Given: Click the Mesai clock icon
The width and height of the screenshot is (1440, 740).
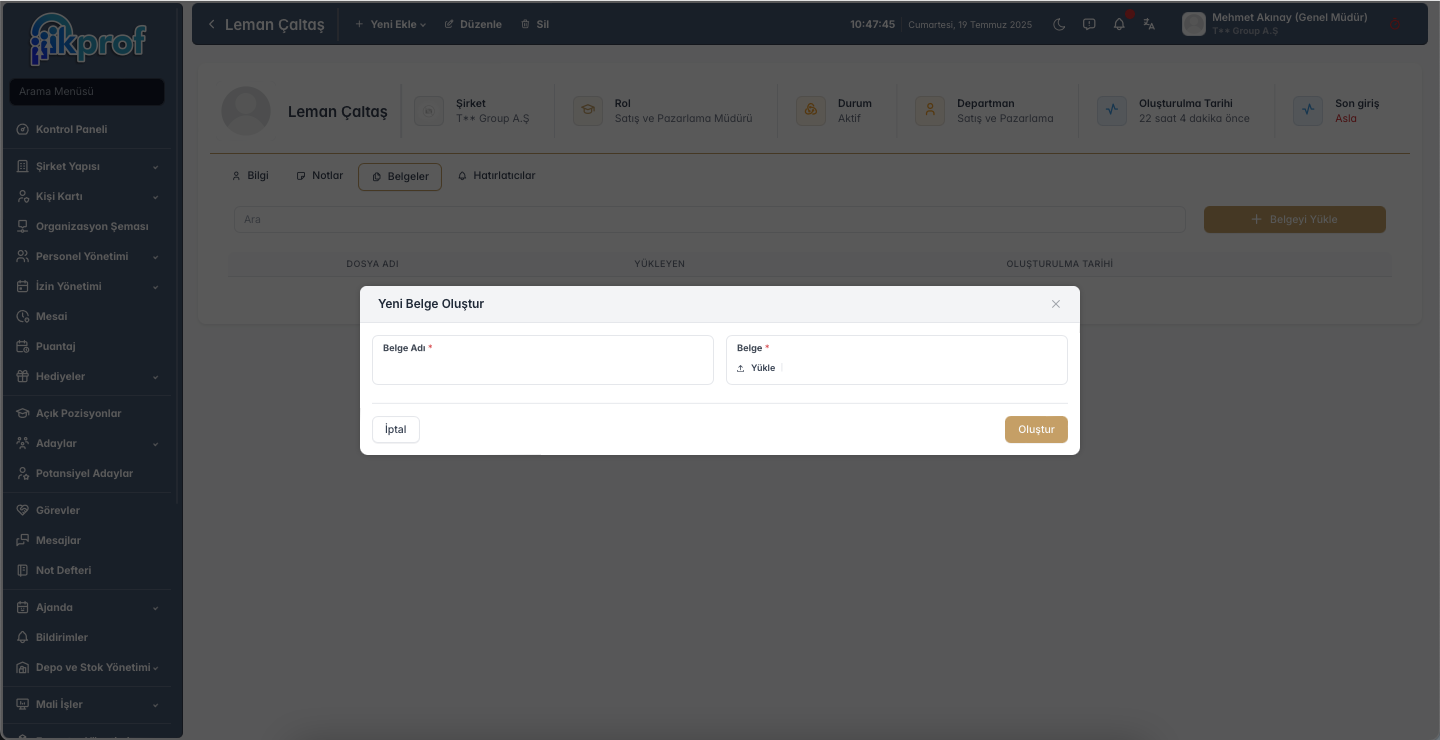Looking at the screenshot, I should coord(23,316).
